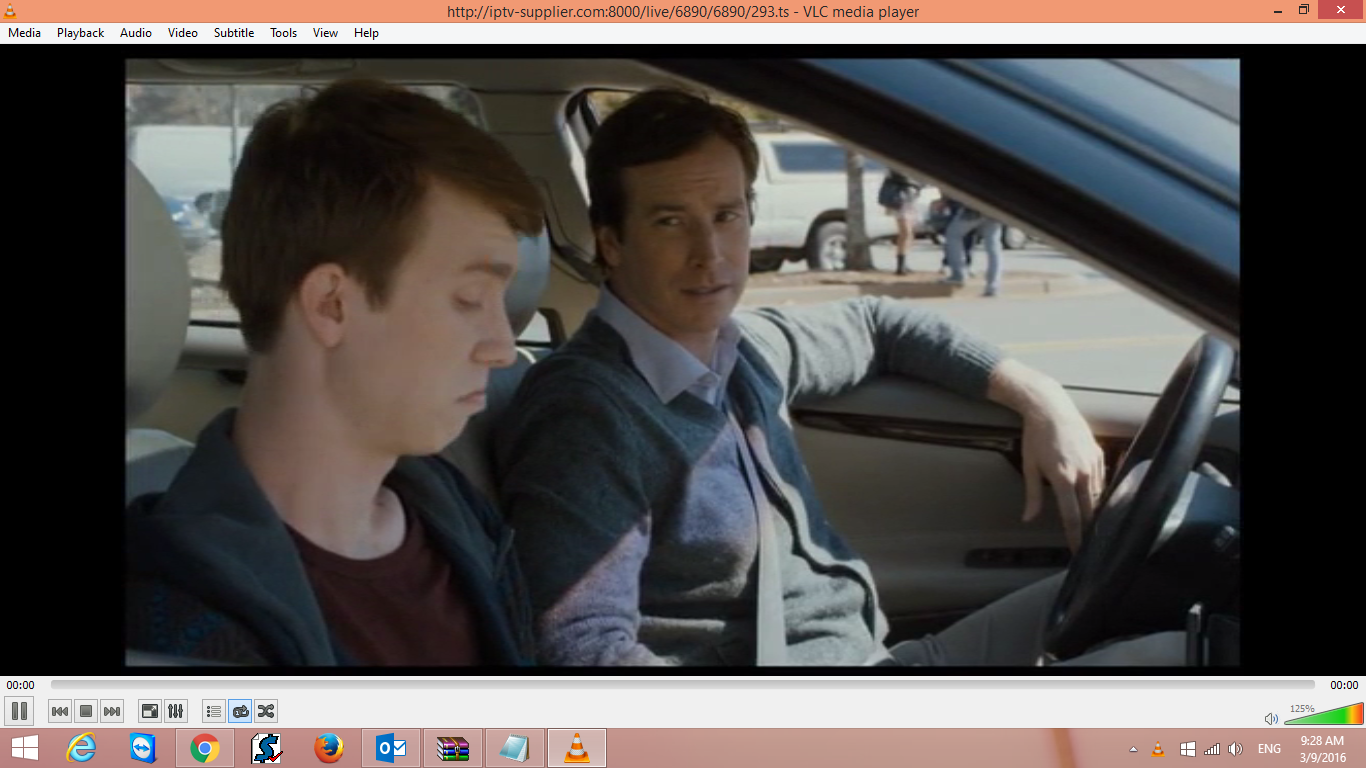This screenshot has width=1366, height=768.
Task: Switch to Outlook in taskbar
Action: [x=390, y=748]
